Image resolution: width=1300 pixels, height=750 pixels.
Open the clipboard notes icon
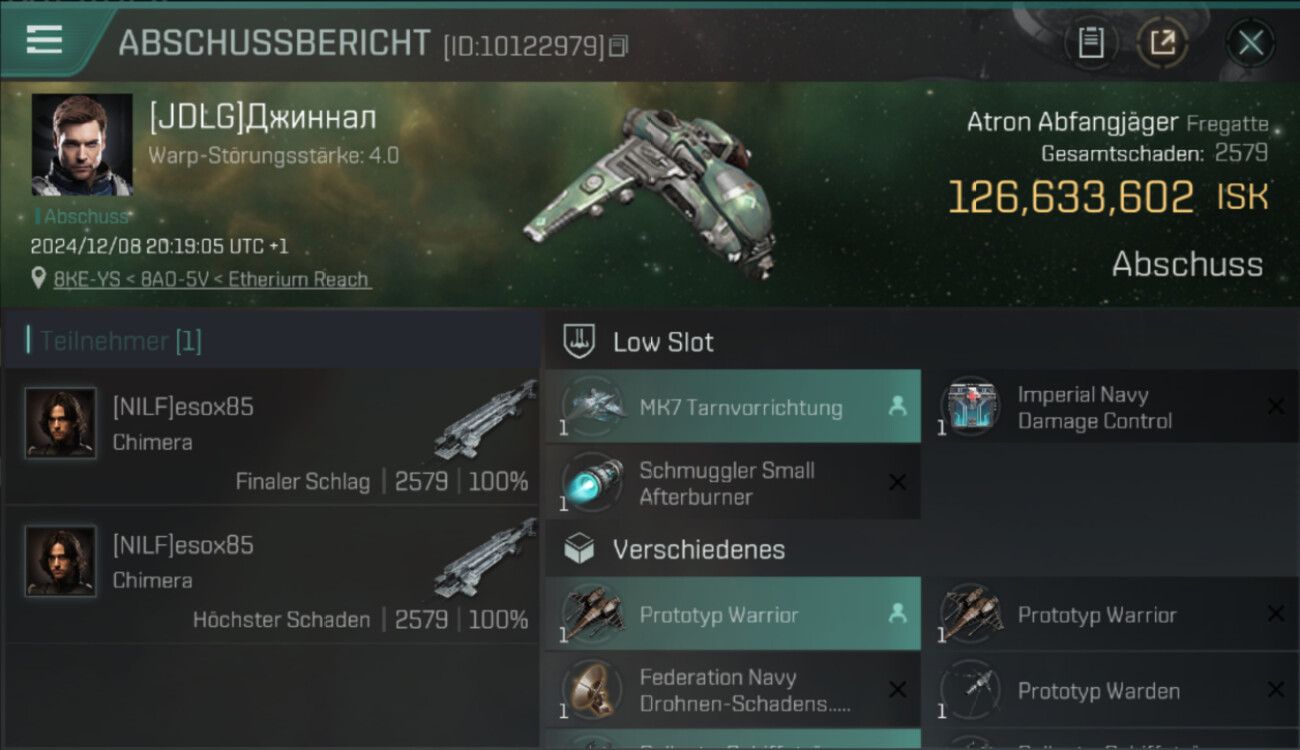pyautogui.click(x=1091, y=43)
